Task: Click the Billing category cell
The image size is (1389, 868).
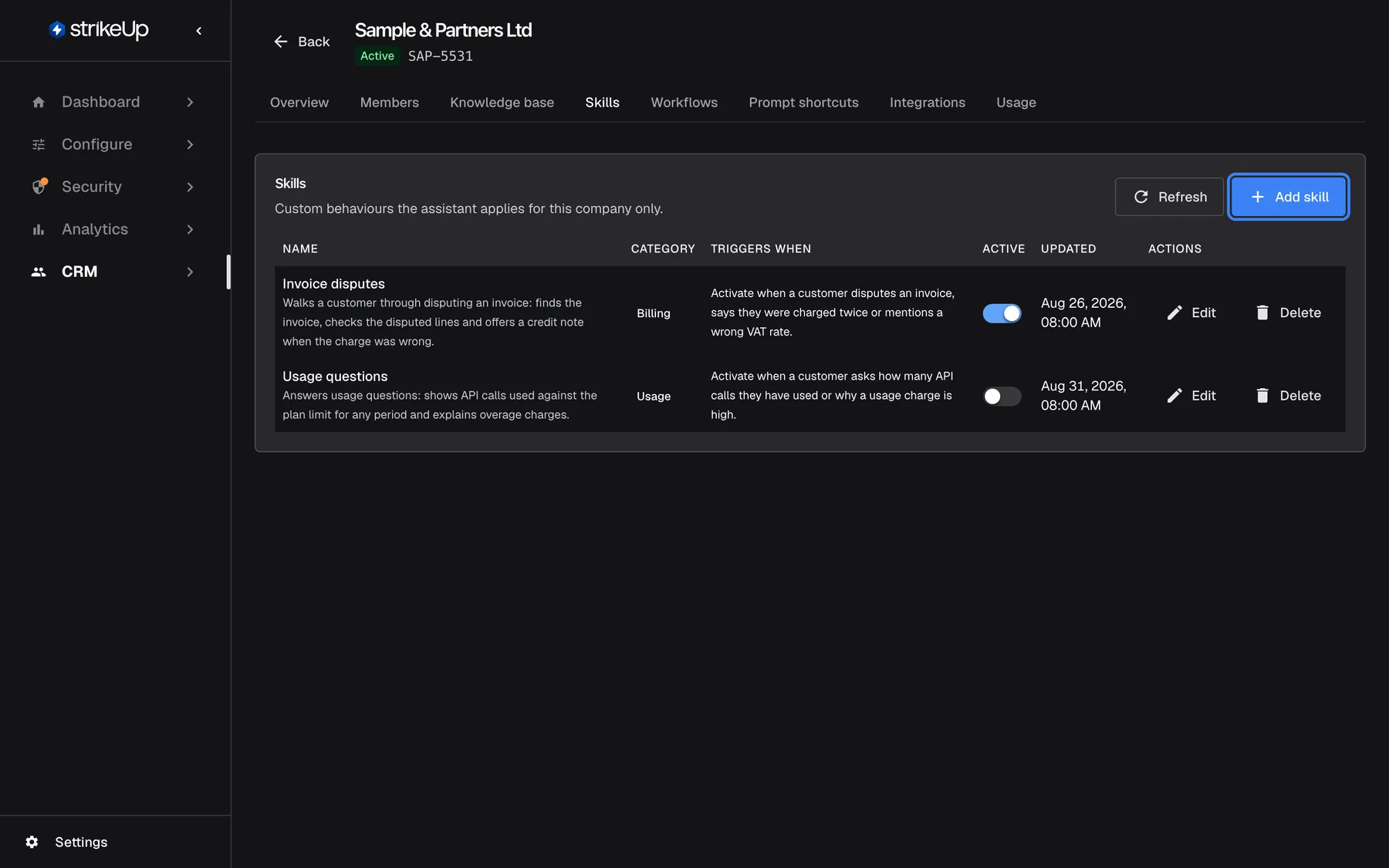Action: tap(654, 313)
